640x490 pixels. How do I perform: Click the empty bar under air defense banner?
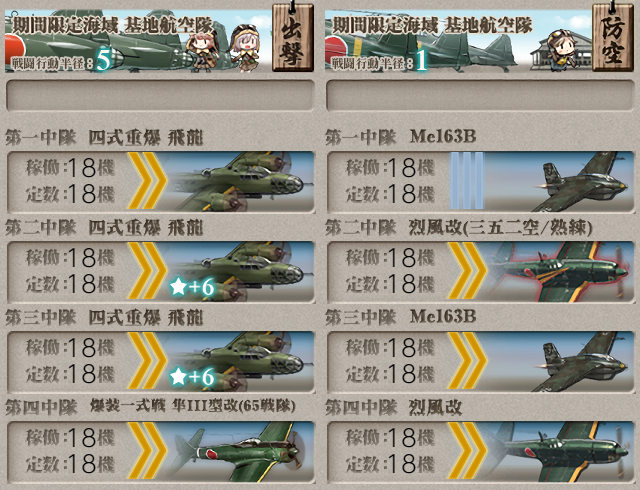click(x=480, y=96)
